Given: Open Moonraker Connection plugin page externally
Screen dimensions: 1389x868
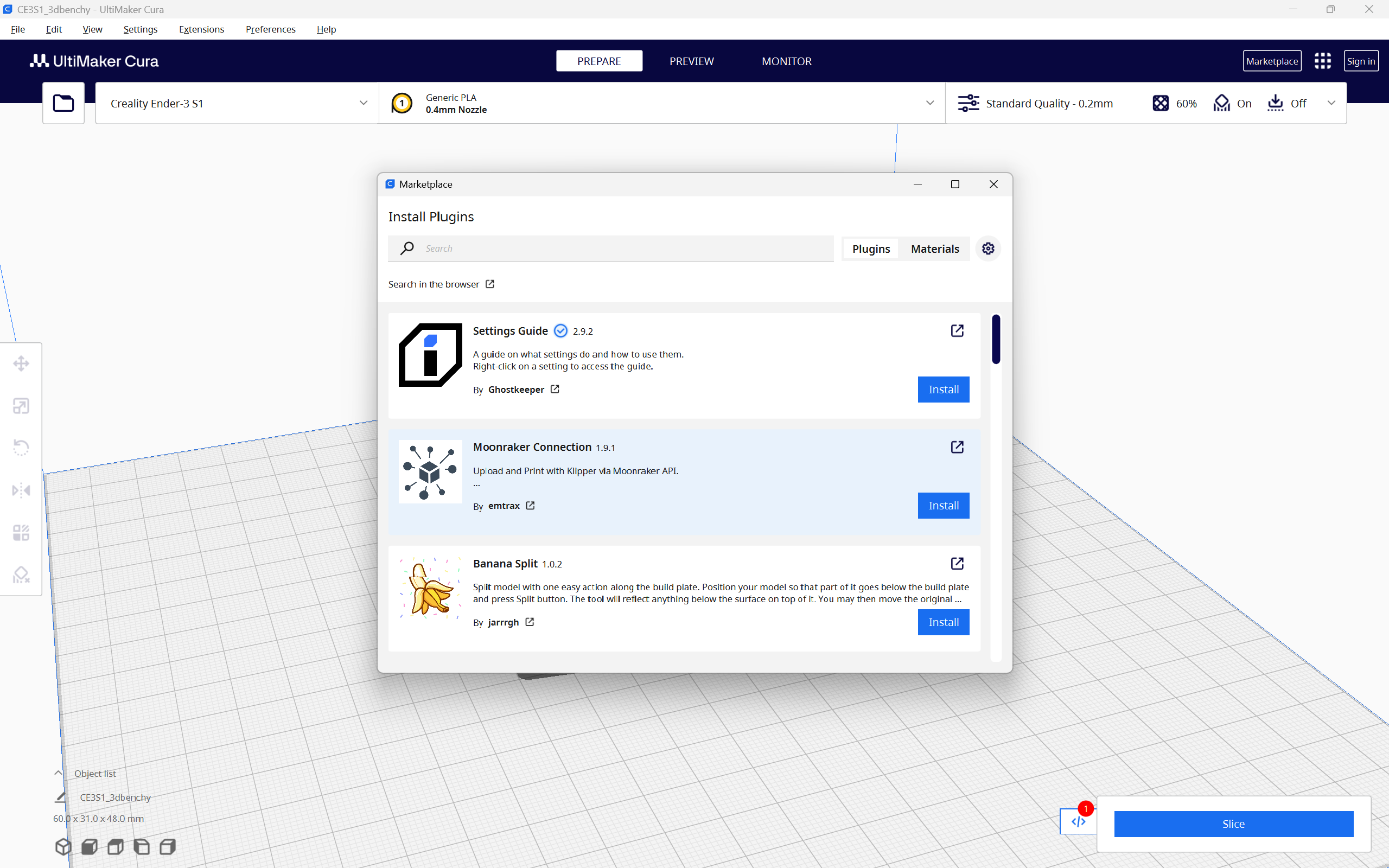Looking at the screenshot, I should pos(957,447).
